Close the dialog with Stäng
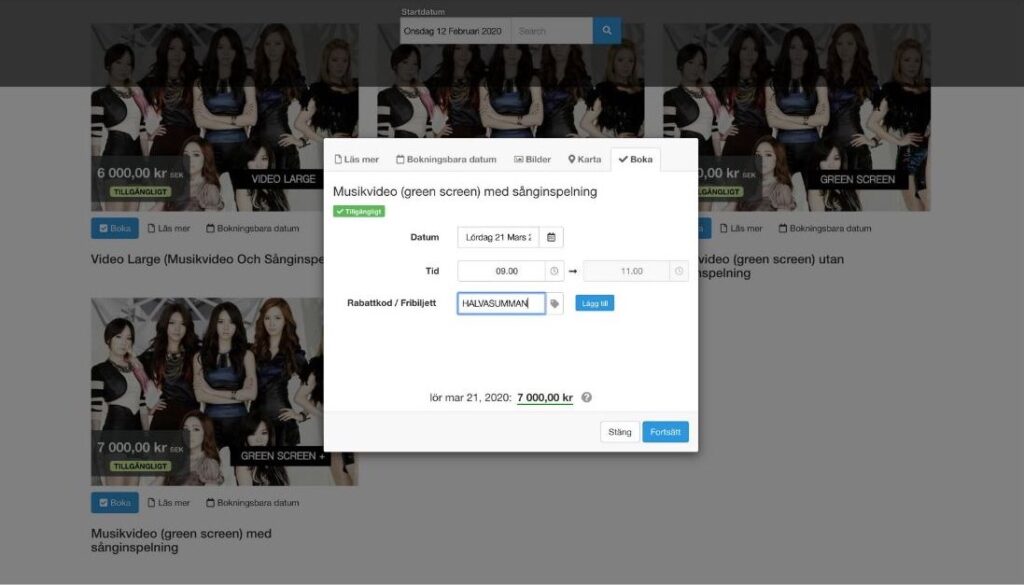The width and height of the screenshot is (1024, 585). tap(620, 432)
